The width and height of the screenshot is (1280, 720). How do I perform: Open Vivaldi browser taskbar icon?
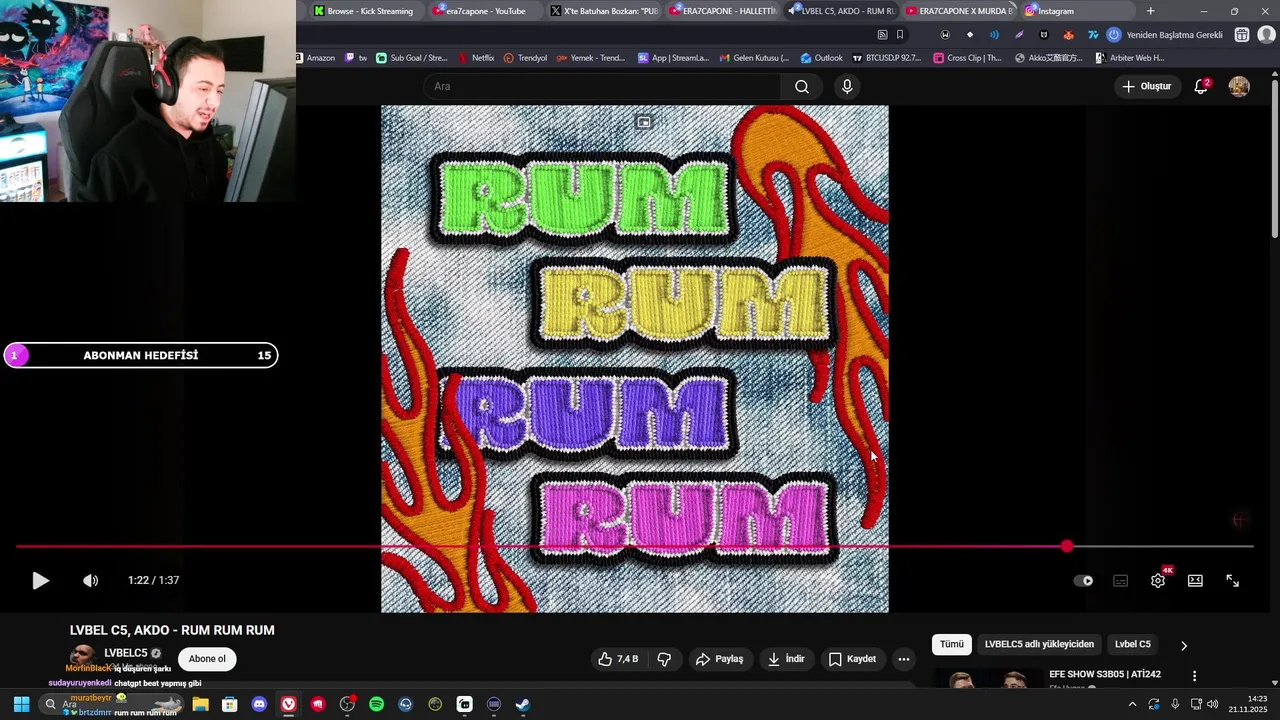(x=288, y=704)
